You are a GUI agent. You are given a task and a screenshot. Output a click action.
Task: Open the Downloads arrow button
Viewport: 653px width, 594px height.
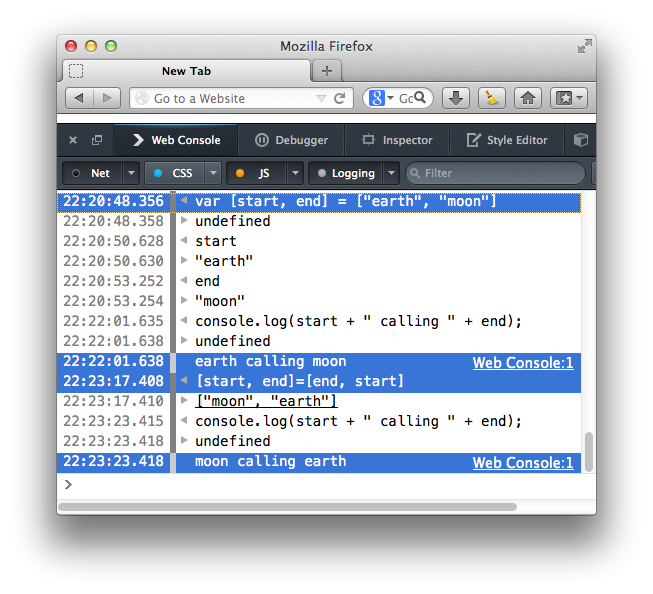click(x=456, y=98)
